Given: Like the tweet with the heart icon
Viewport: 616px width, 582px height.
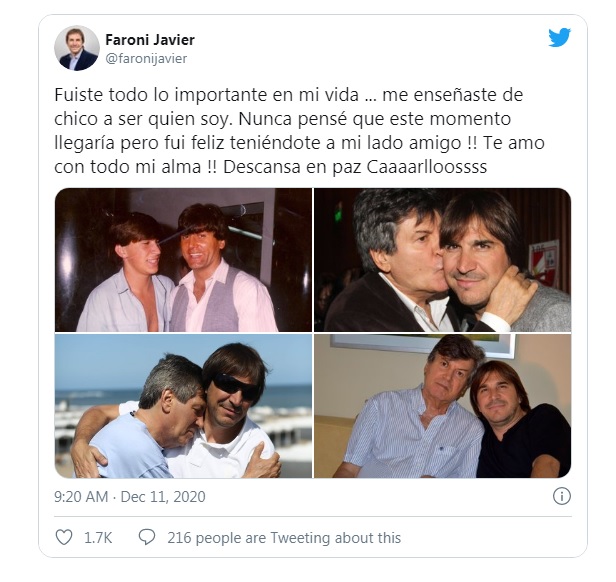Looking at the screenshot, I should pos(65,537).
